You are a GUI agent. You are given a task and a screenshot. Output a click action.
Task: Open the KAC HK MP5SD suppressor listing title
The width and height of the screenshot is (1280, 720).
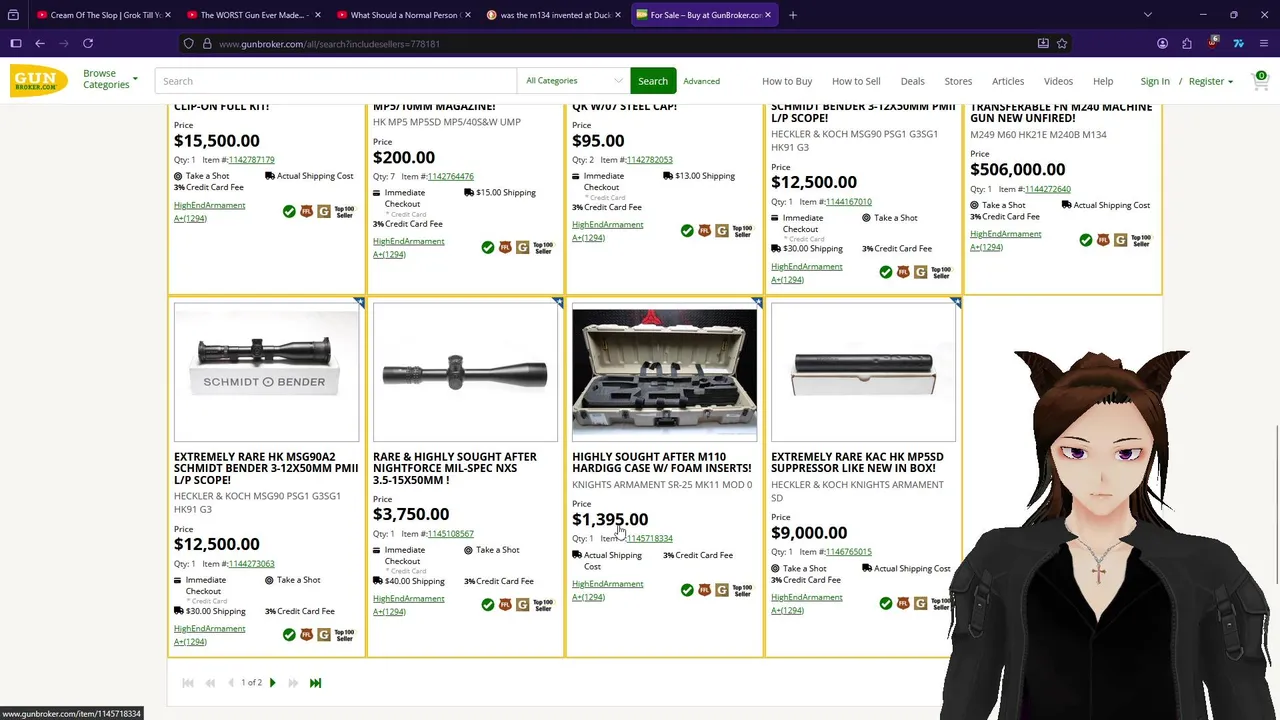click(857, 462)
